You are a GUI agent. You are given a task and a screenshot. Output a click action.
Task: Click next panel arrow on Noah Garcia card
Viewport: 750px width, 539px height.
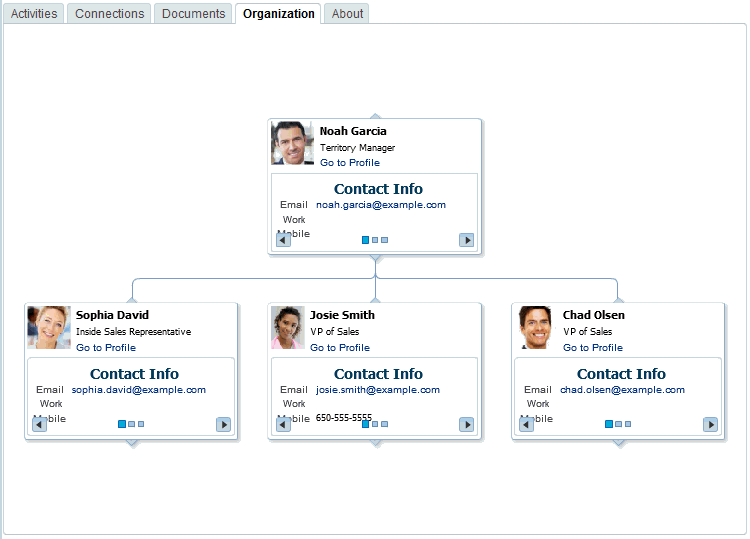(x=466, y=240)
